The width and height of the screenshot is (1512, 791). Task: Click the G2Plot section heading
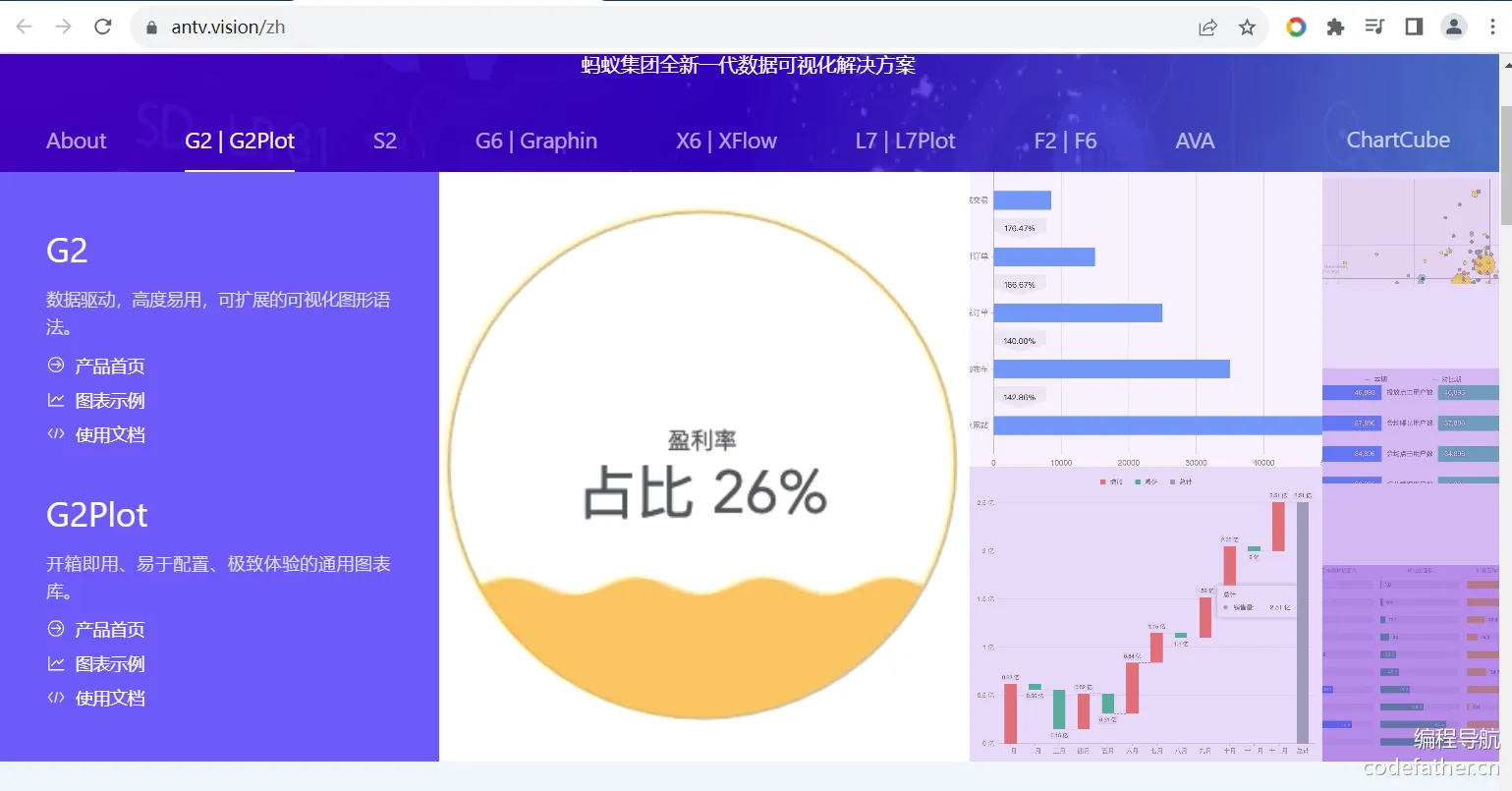coord(97,515)
